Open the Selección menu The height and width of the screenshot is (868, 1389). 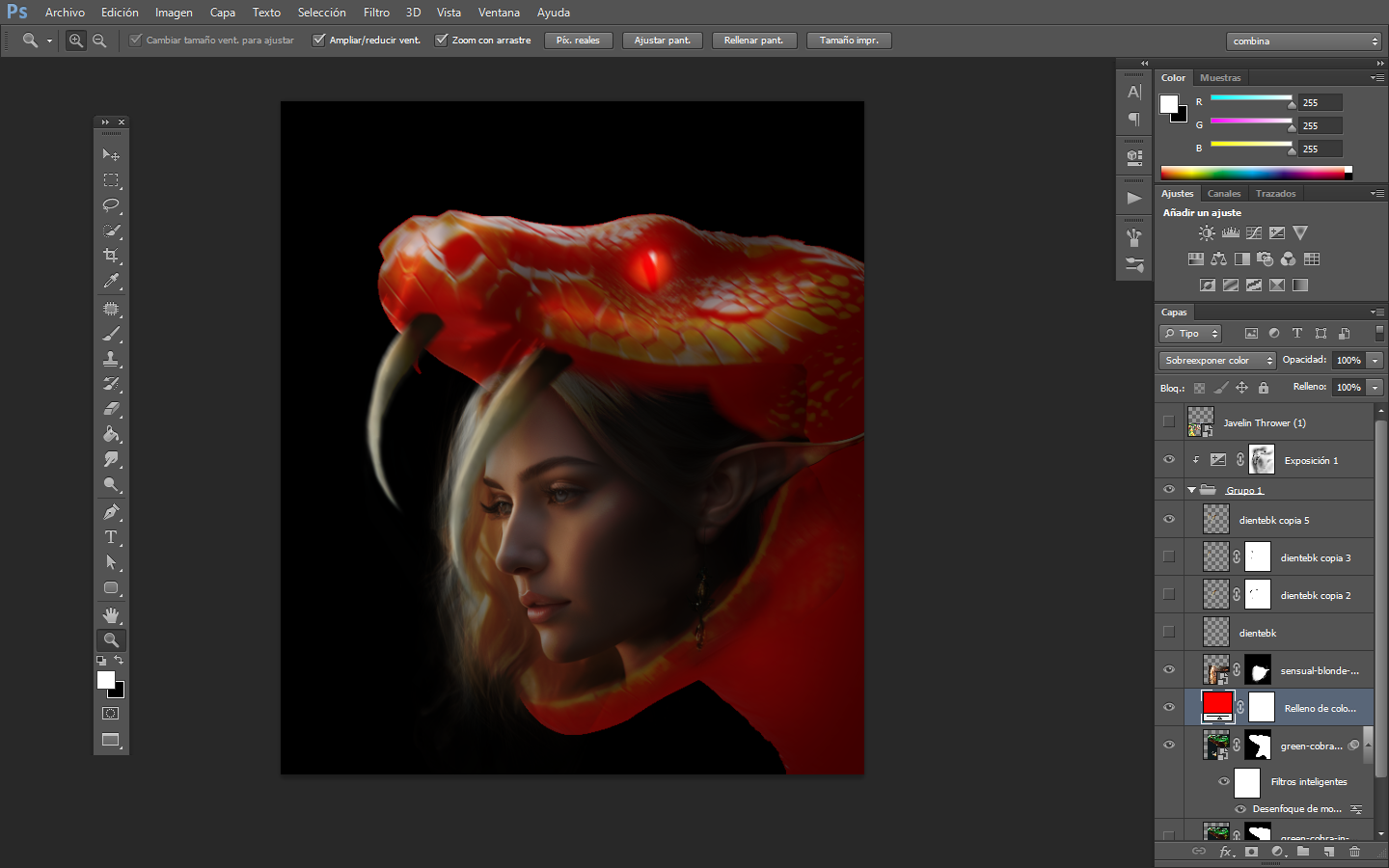[321, 13]
